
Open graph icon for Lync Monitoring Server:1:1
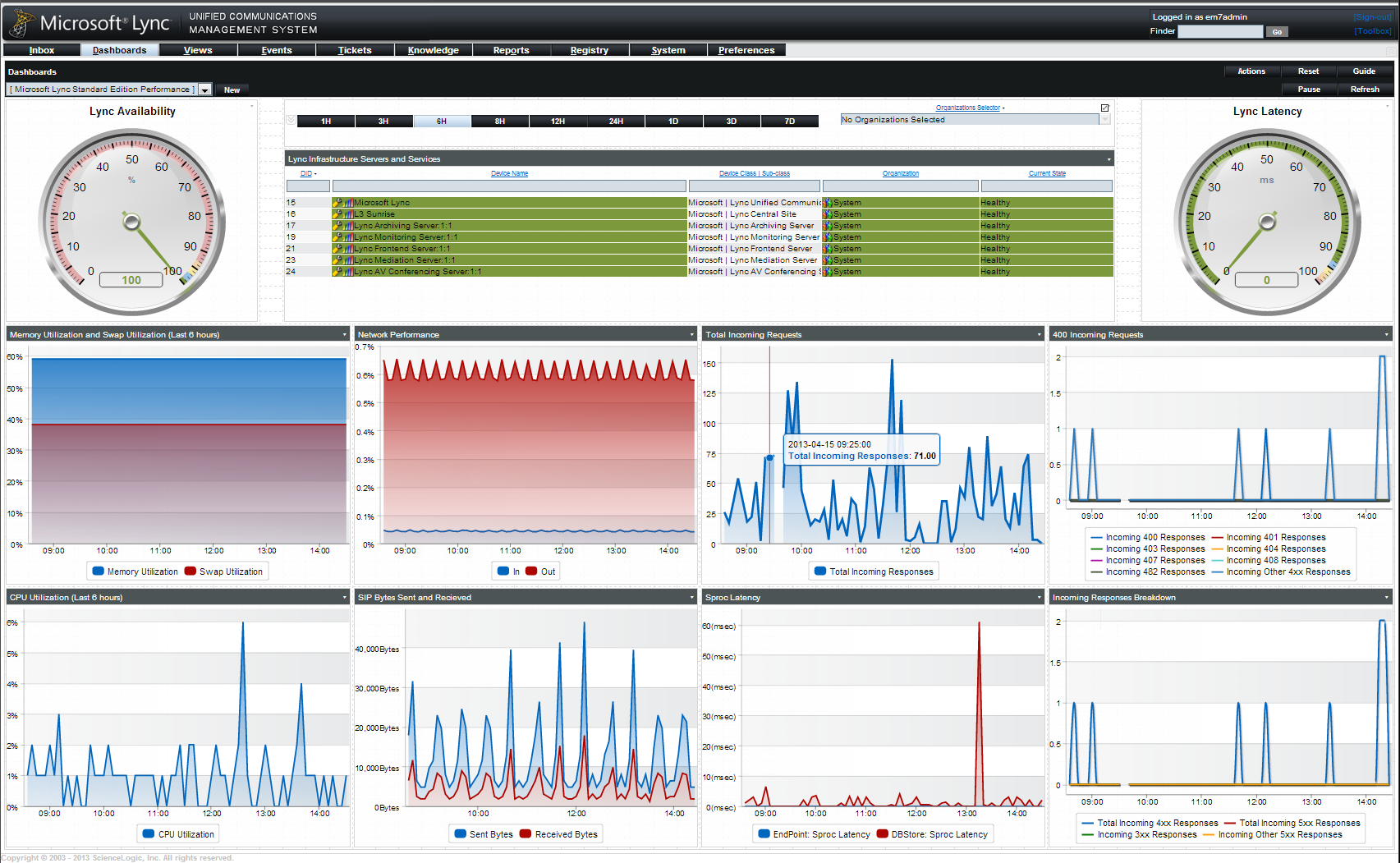click(348, 236)
